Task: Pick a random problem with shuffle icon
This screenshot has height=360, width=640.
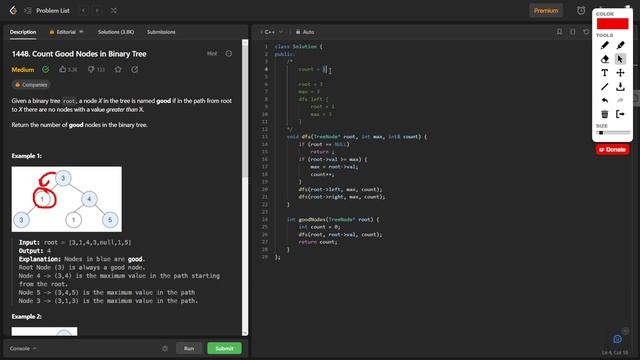Action: 113,11
